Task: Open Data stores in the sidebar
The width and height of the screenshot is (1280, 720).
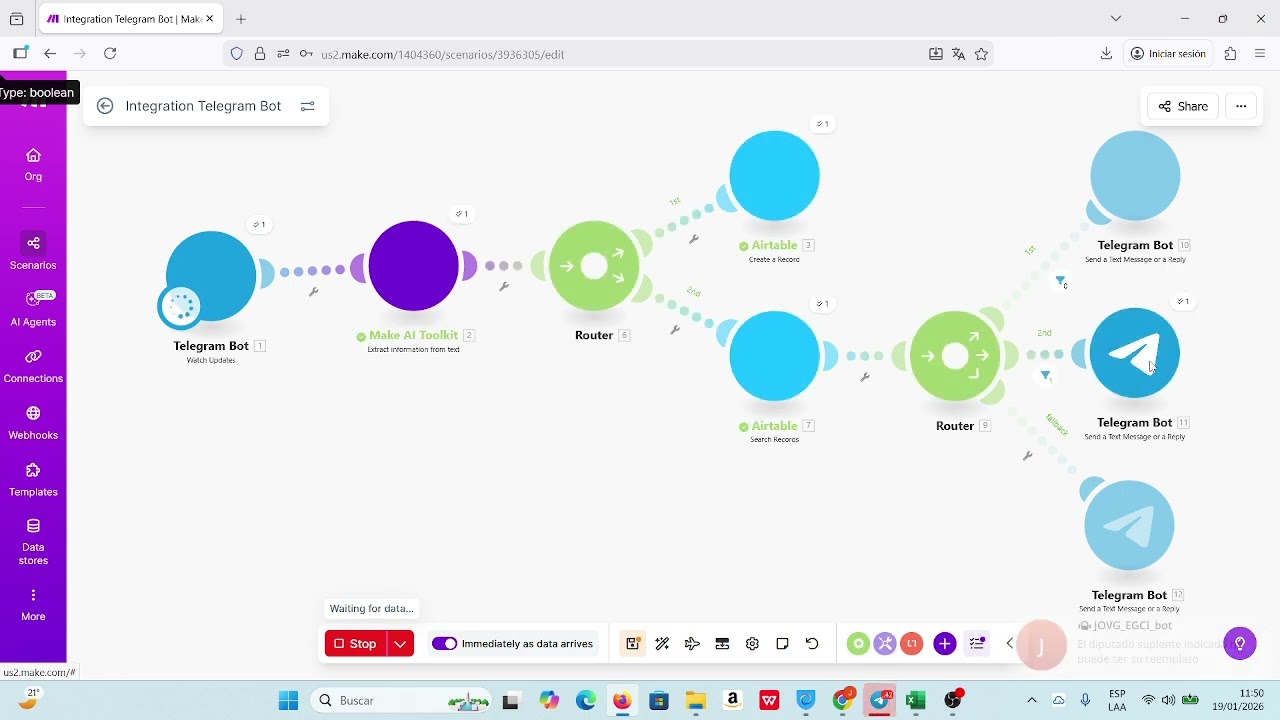Action: (x=33, y=541)
